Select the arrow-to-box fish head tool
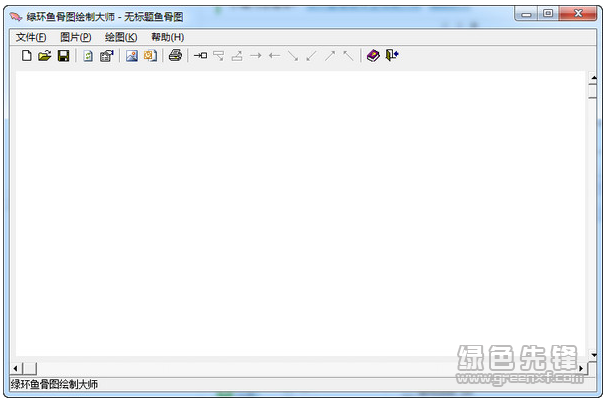The image size is (605, 403). coord(200,56)
